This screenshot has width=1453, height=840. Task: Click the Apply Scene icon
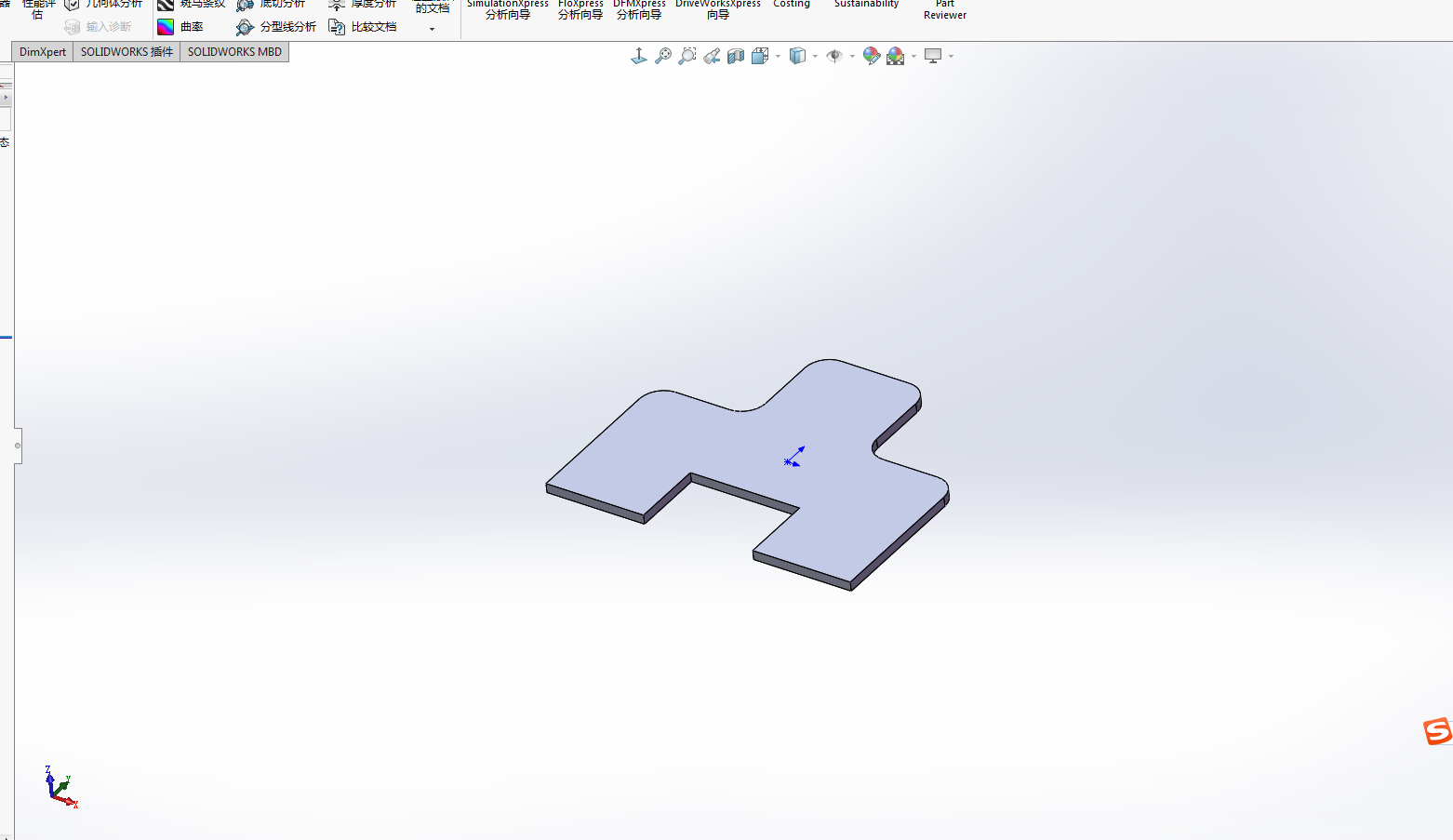tap(896, 57)
